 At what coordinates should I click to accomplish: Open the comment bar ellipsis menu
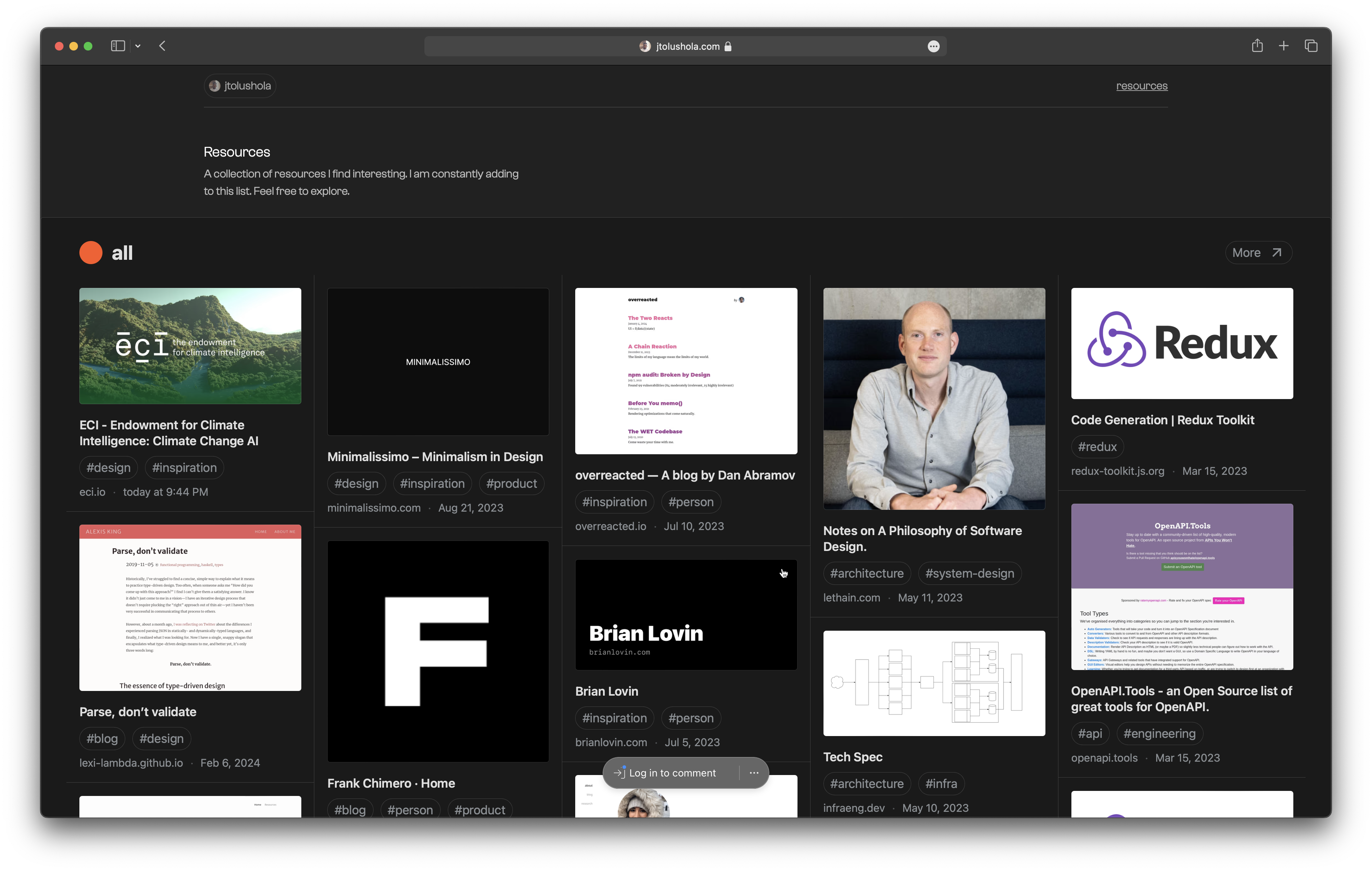click(754, 773)
